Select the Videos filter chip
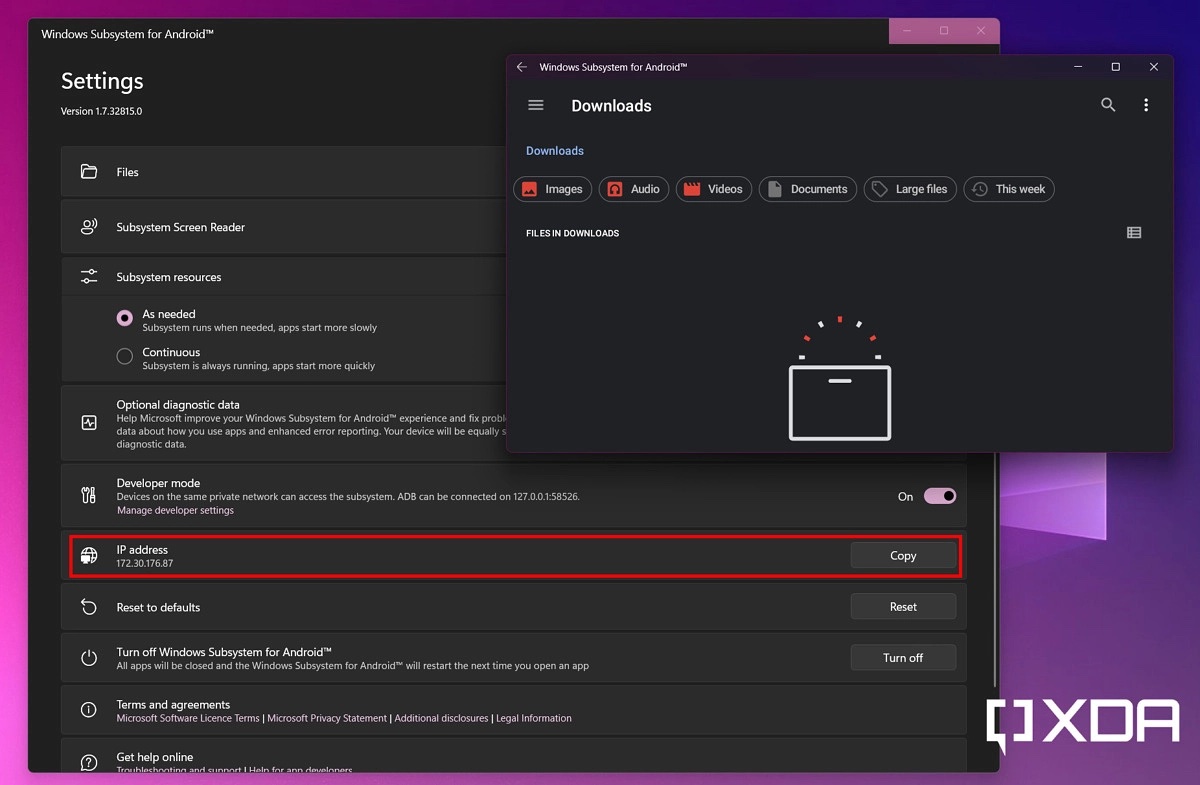The width and height of the screenshot is (1200, 785). (713, 189)
